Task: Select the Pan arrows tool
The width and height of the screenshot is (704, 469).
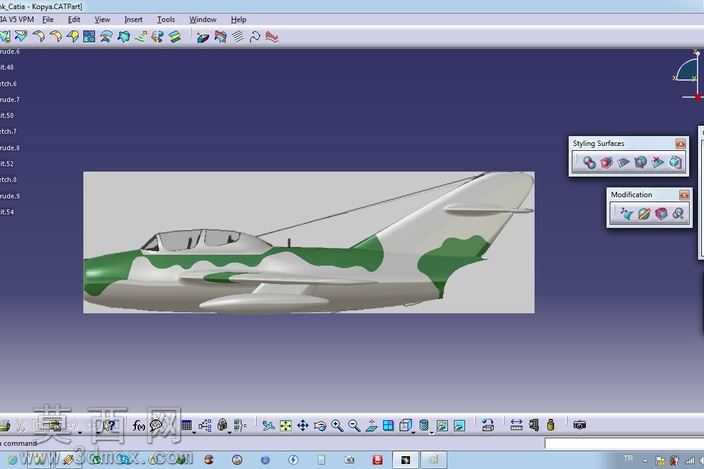Action: pyautogui.click(x=303, y=425)
